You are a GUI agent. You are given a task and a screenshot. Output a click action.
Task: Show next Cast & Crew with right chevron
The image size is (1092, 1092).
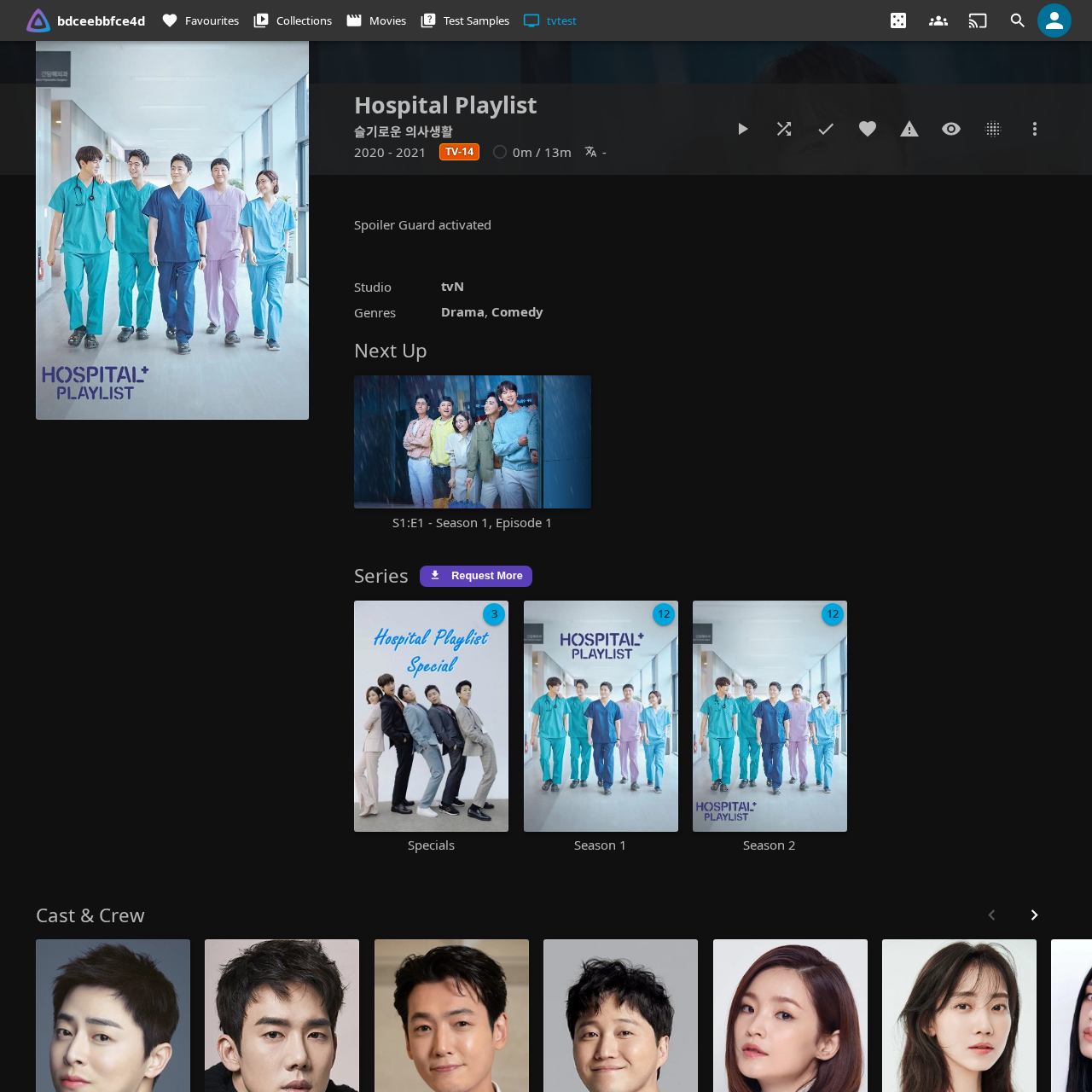pos(1034,915)
